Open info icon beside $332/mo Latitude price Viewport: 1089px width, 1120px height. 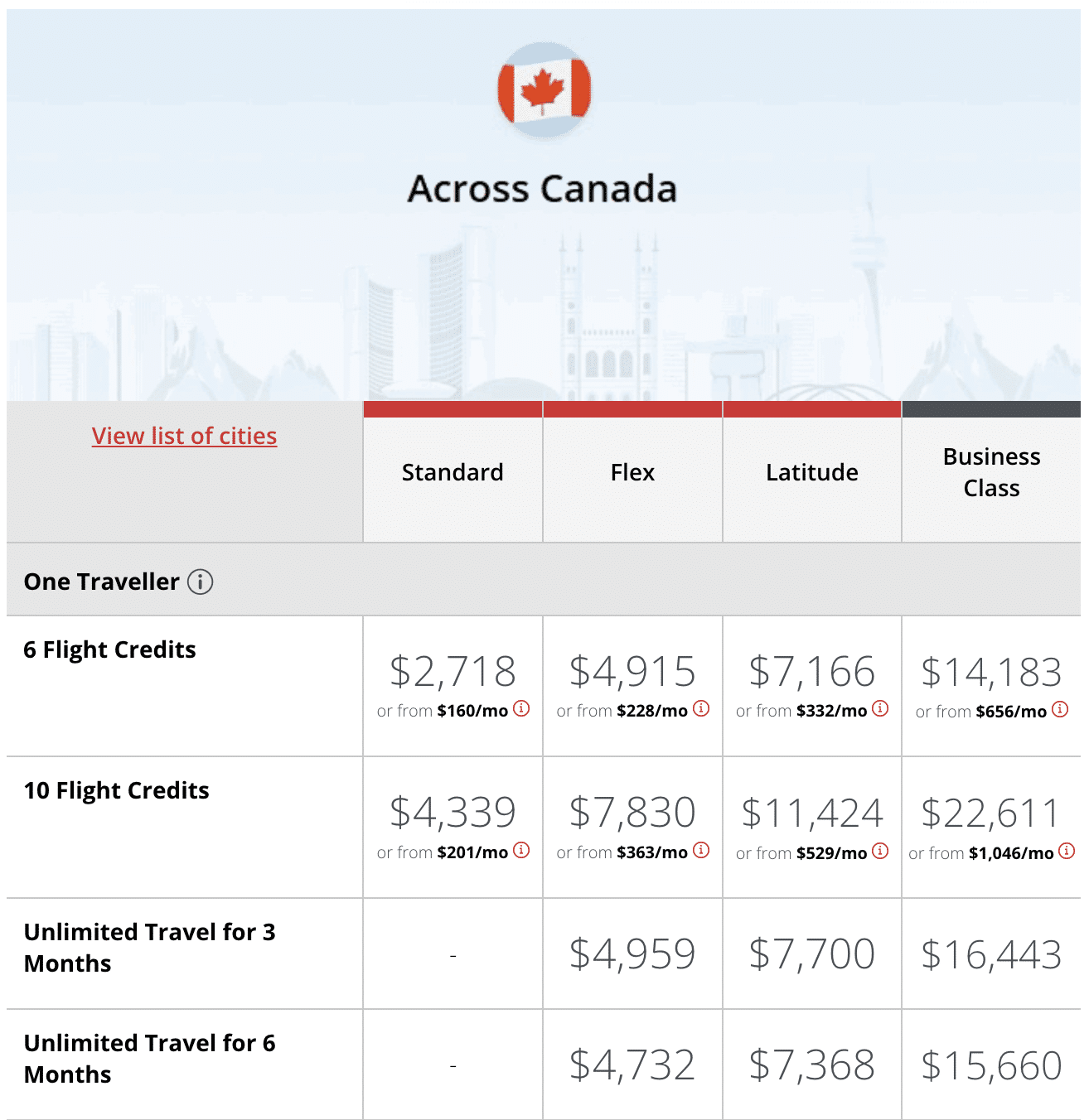[880, 710]
